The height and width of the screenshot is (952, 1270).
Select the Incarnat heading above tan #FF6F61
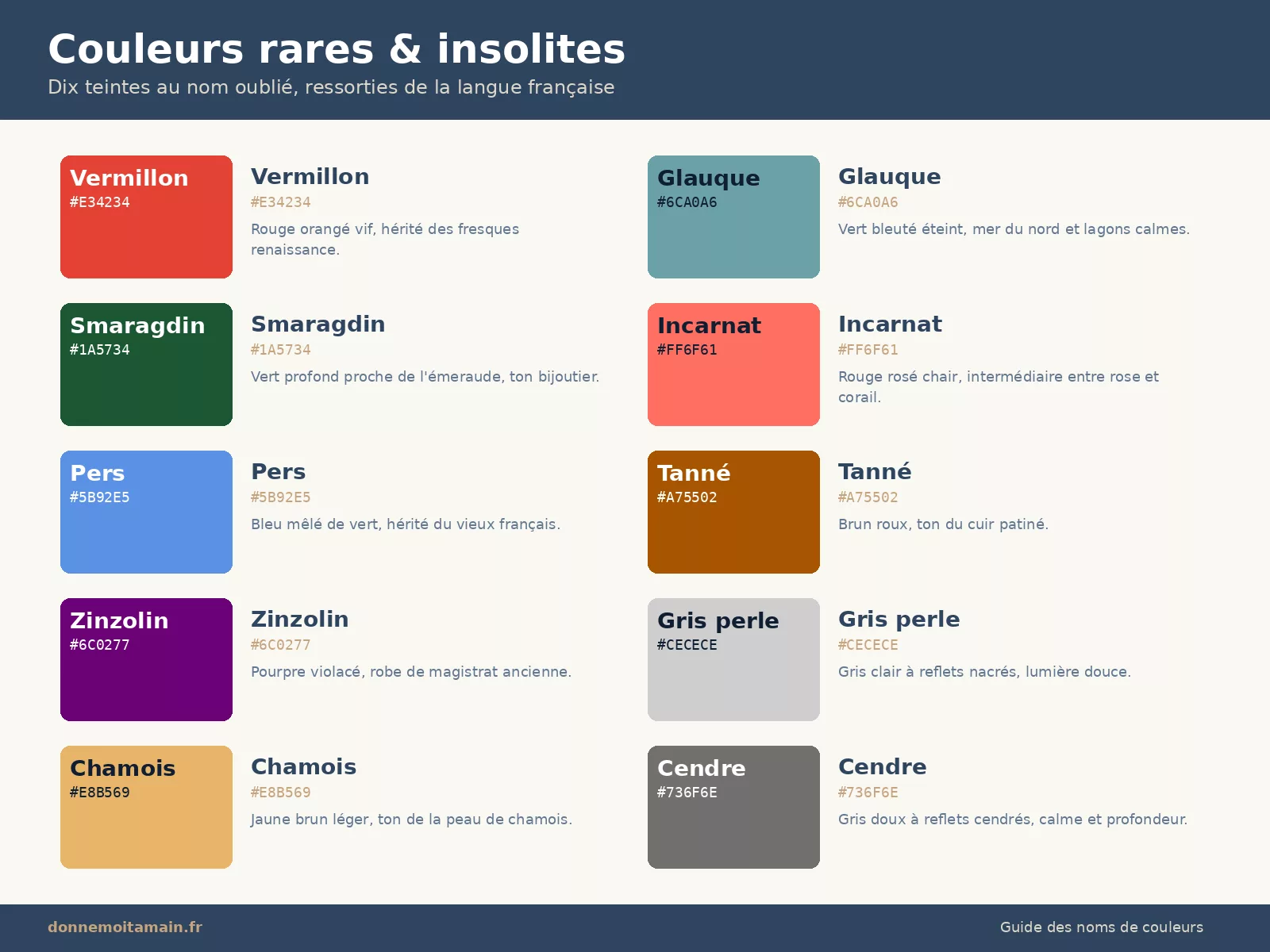pyautogui.click(x=891, y=324)
